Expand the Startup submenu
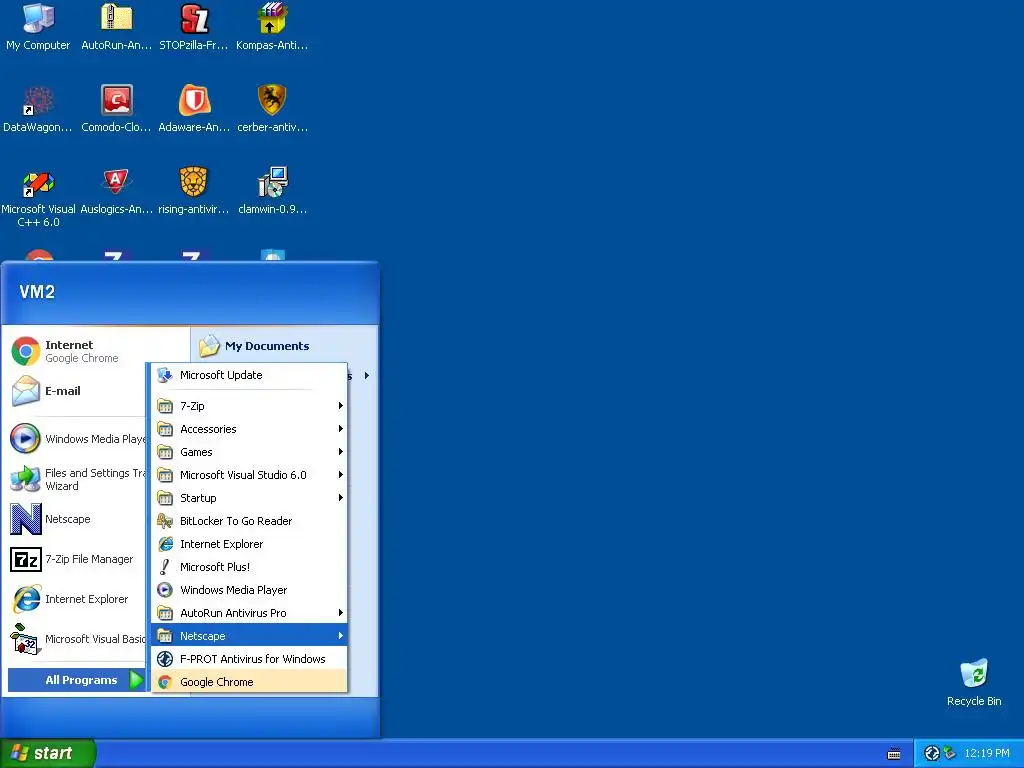Image resolution: width=1024 pixels, height=768 pixels. click(249, 498)
